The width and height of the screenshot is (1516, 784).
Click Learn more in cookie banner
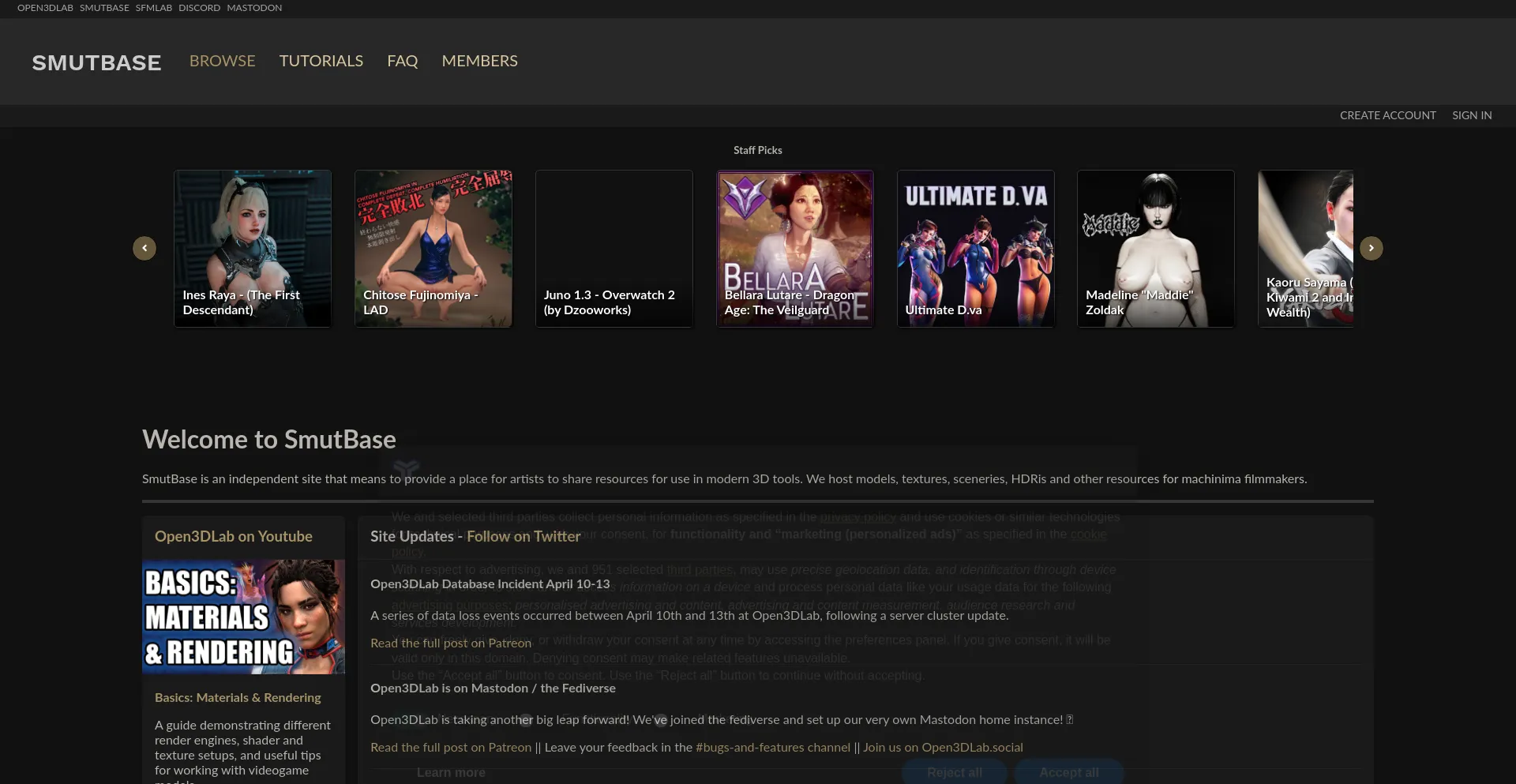pyautogui.click(x=451, y=772)
